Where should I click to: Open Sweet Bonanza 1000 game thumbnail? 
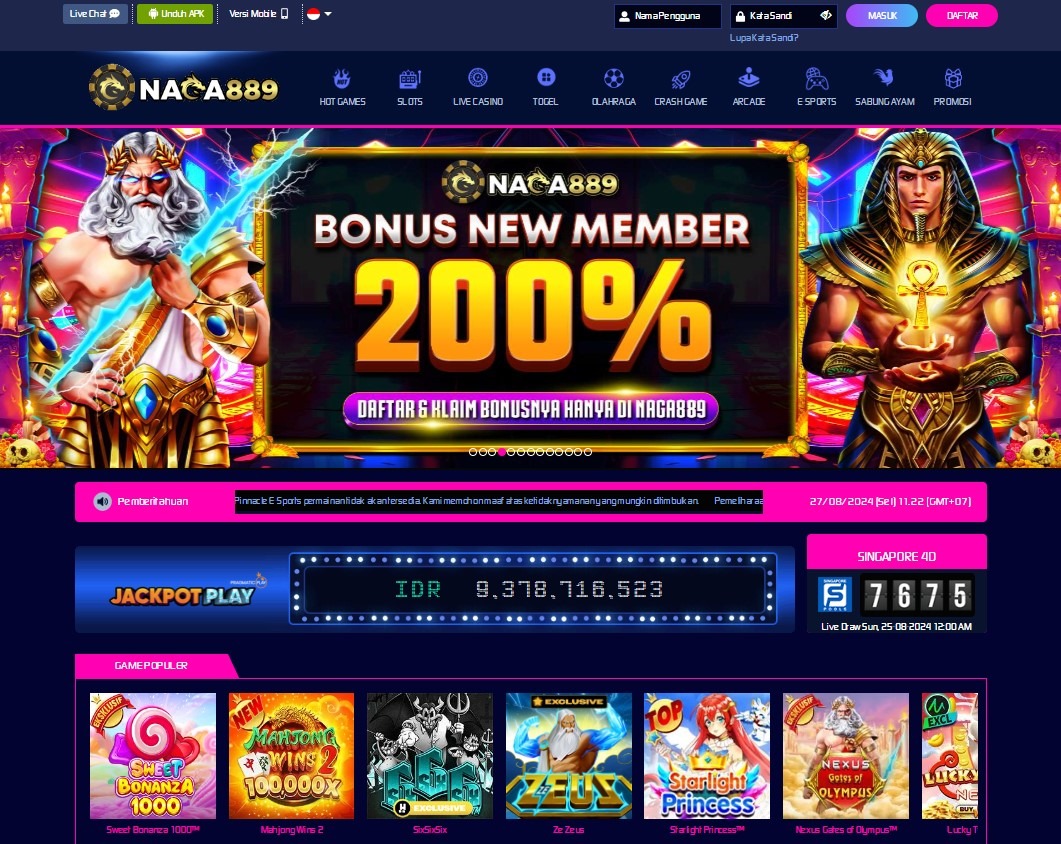(153, 755)
